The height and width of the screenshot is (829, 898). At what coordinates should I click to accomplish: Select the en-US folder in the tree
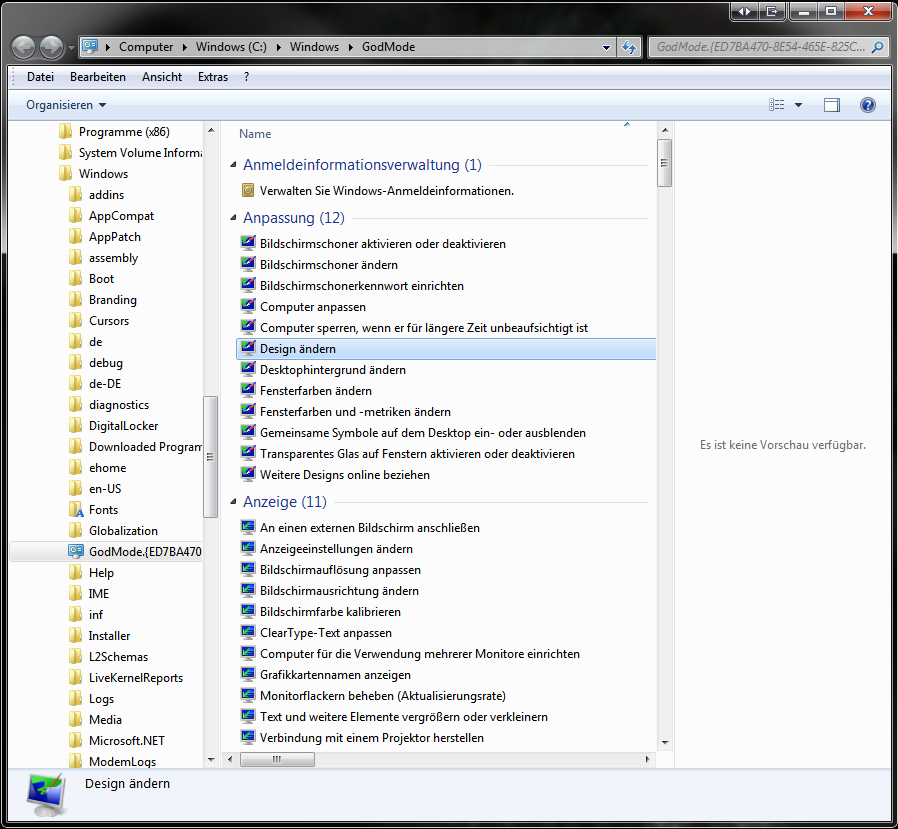click(105, 488)
